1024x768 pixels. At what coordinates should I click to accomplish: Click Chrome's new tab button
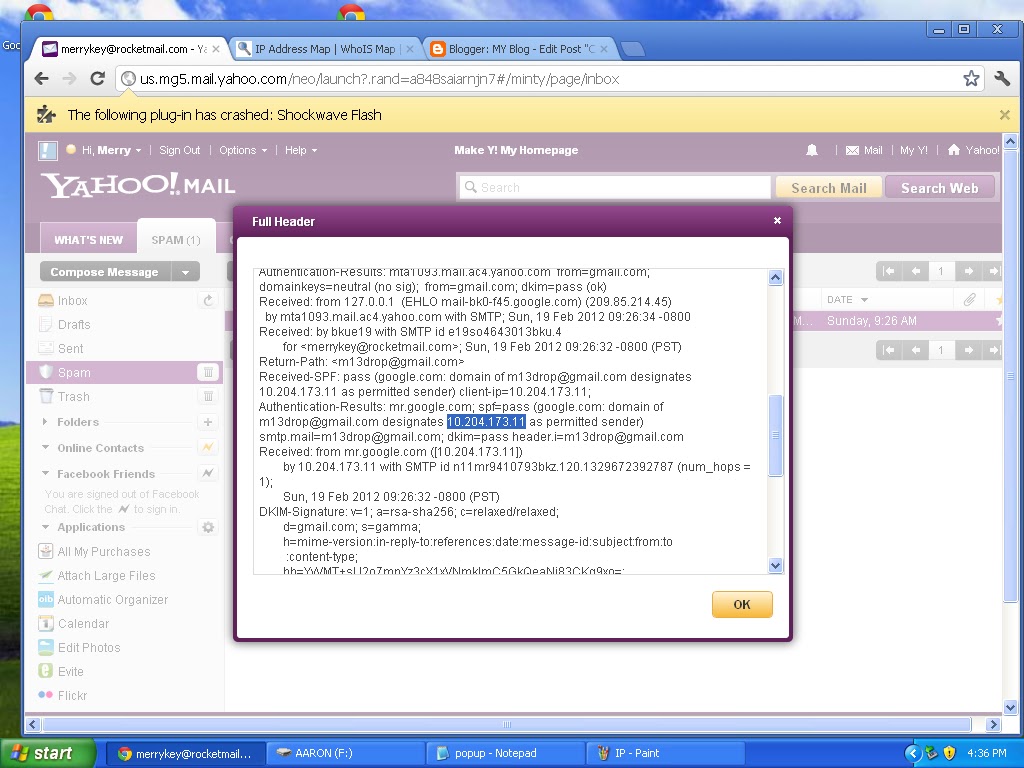[632, 49]
